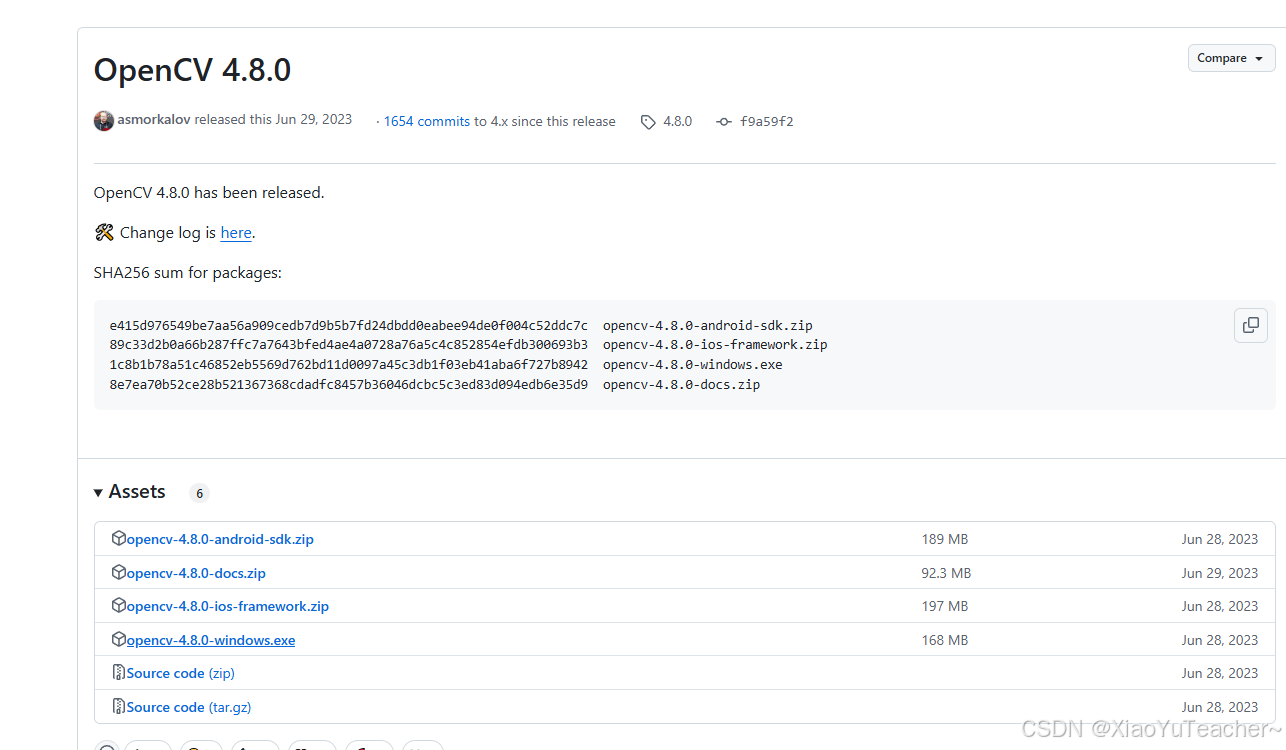Download opencv-4.8.0-ios-framework.zip asset
This screenshot has height=750, width=1286.
[228, 606]
